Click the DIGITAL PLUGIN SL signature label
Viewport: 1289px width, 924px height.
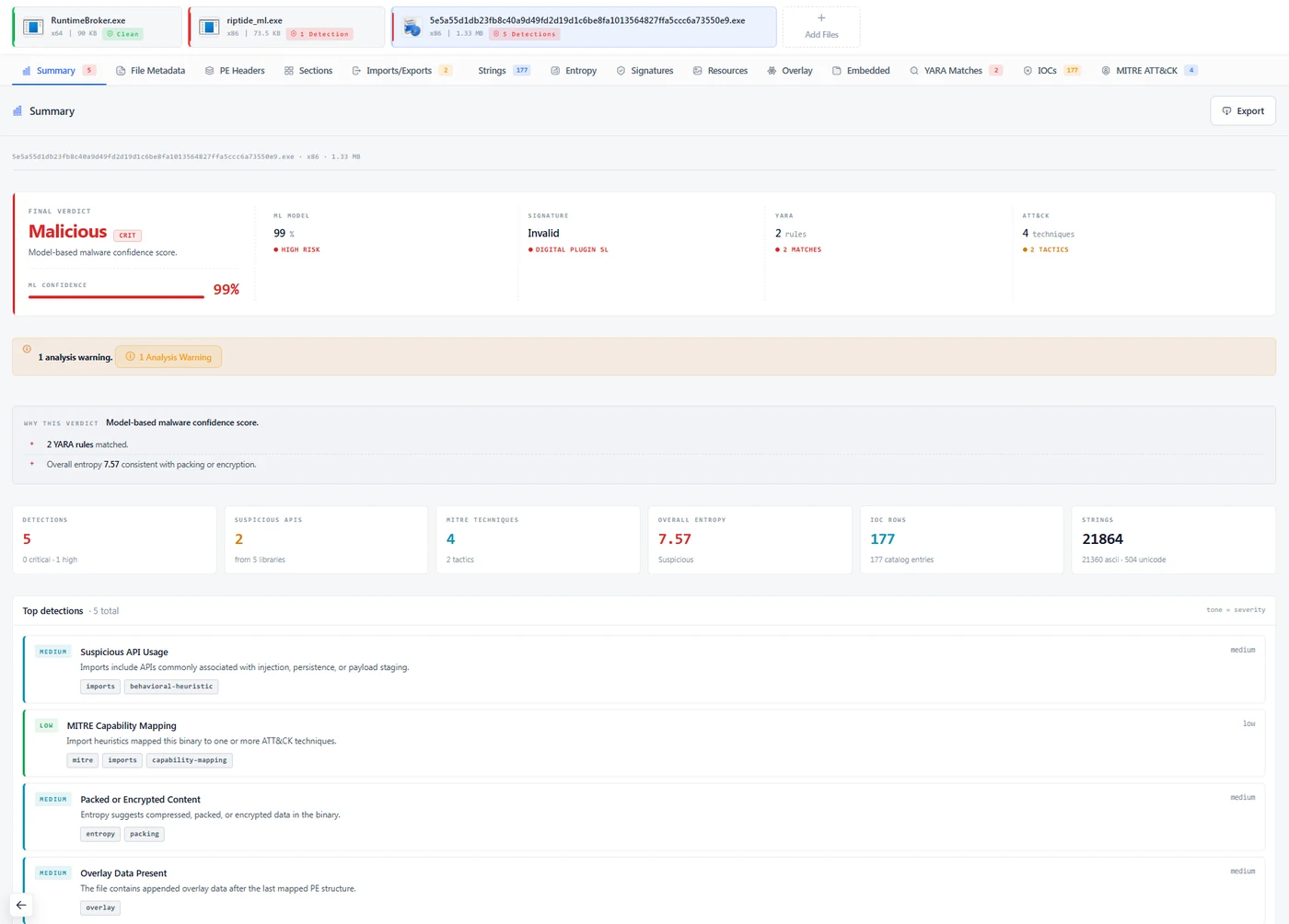568,249
